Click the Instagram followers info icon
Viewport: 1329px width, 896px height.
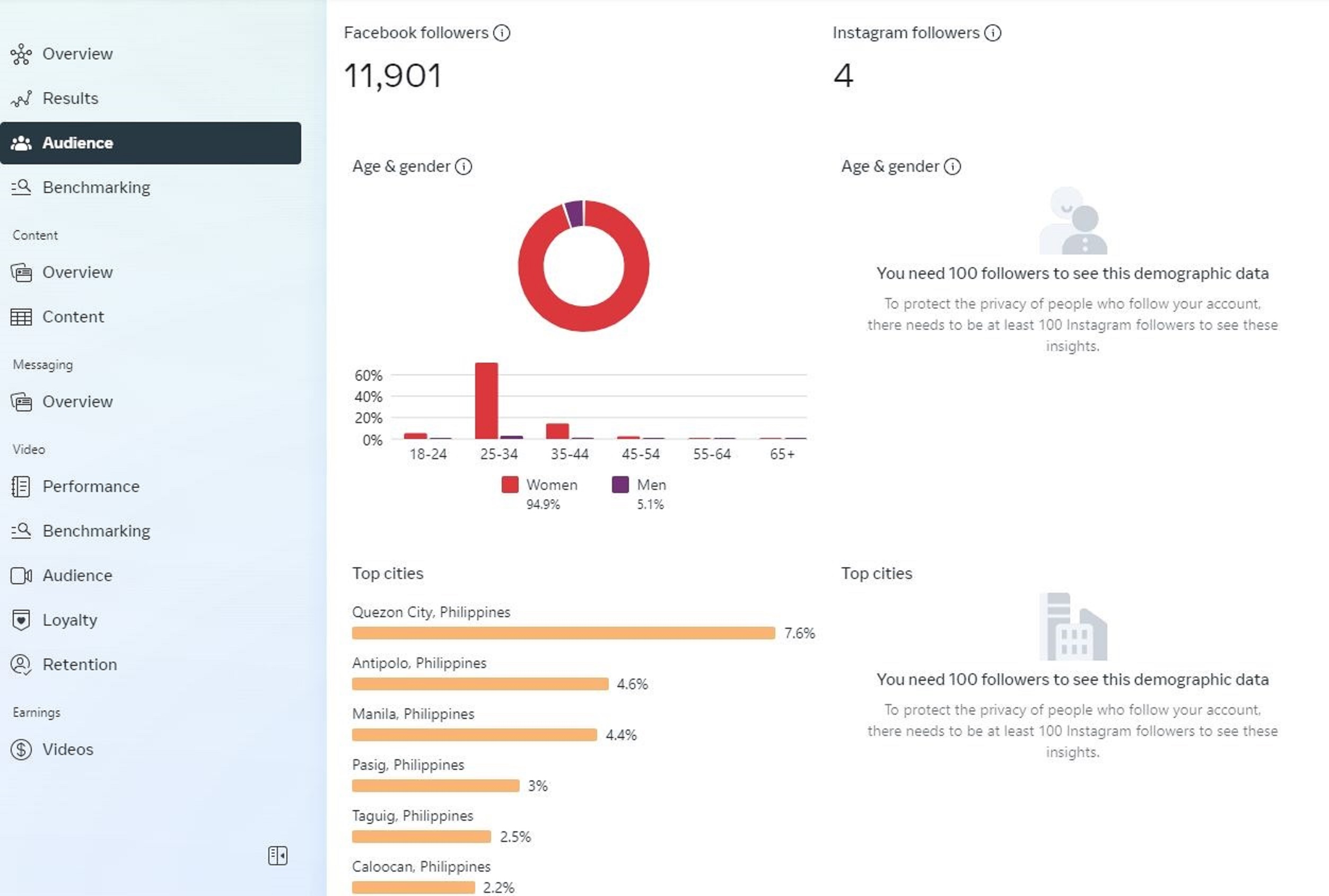[992, 33]
